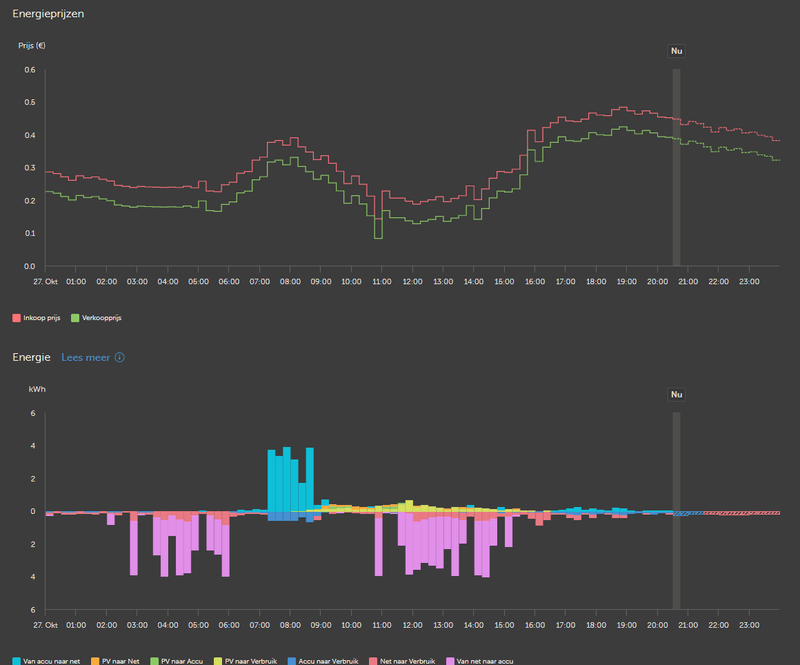Hide the Net naar Verbruik series

(402, 661)
